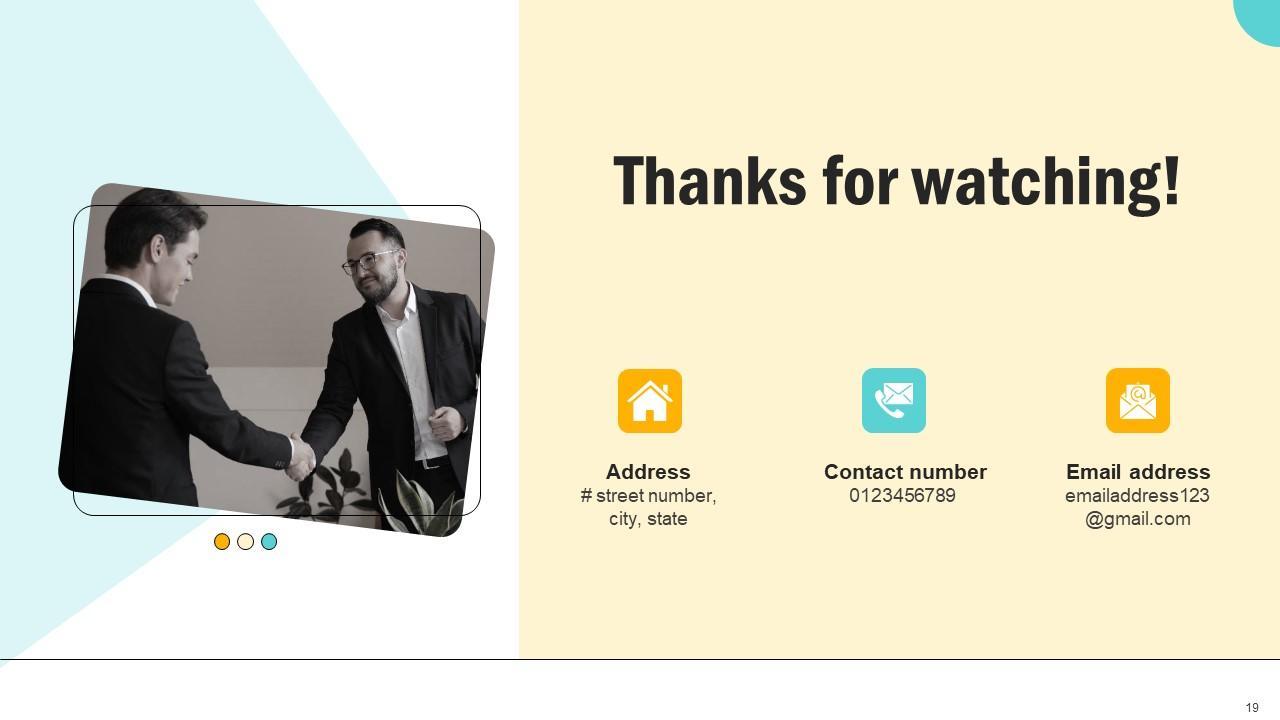1280x720 pixels.
Task: Click the Email address heading
Action: coord(1138,472)
